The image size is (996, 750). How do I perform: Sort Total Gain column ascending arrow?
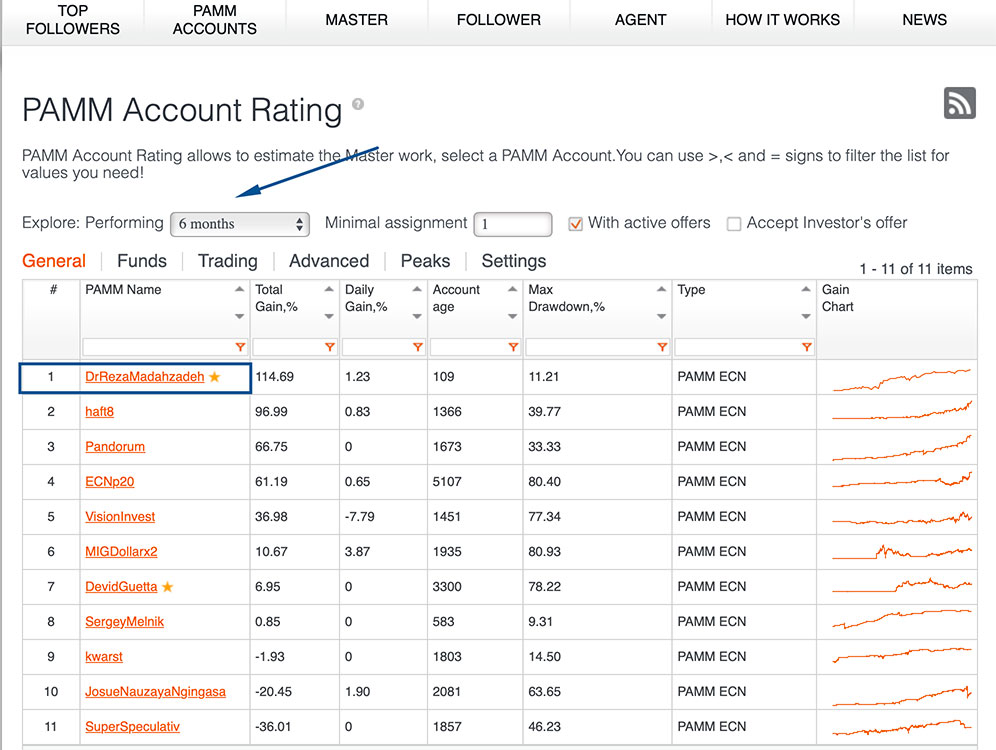pos(329,290)
